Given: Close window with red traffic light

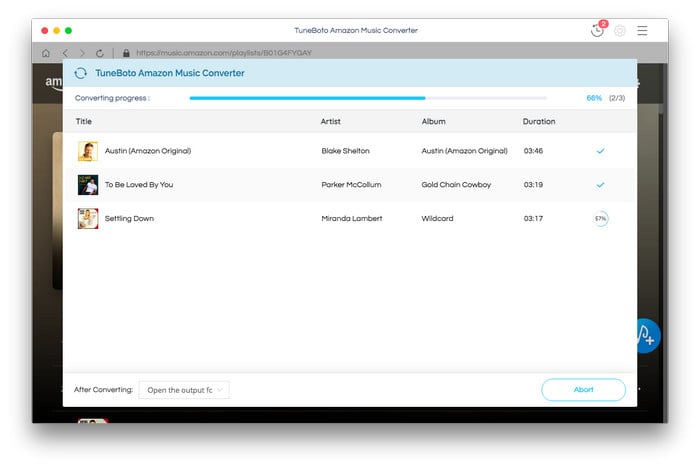Looking at the screenshot, I should [x=45, y=30].
